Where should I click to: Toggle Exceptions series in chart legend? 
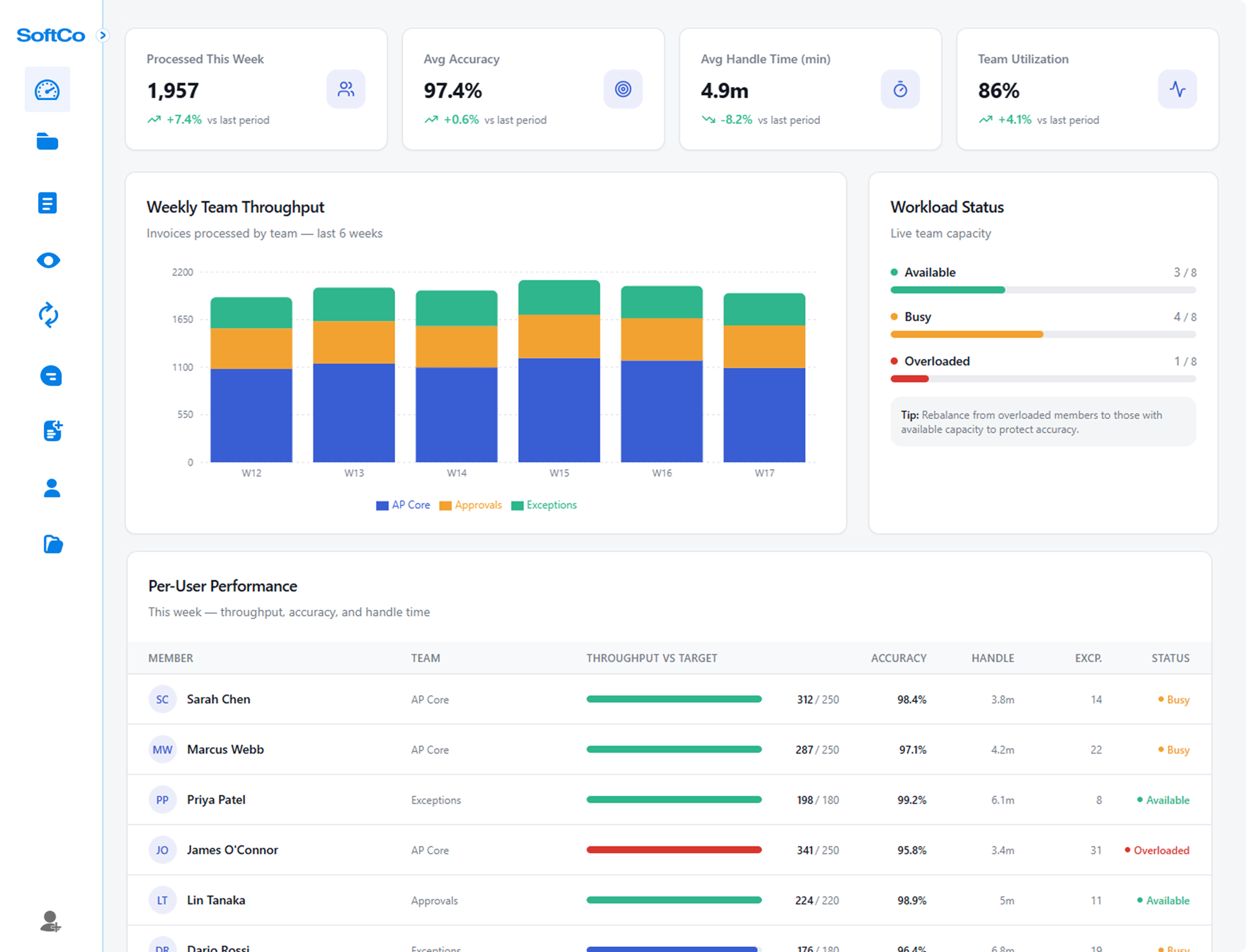(x=544, y=505)
